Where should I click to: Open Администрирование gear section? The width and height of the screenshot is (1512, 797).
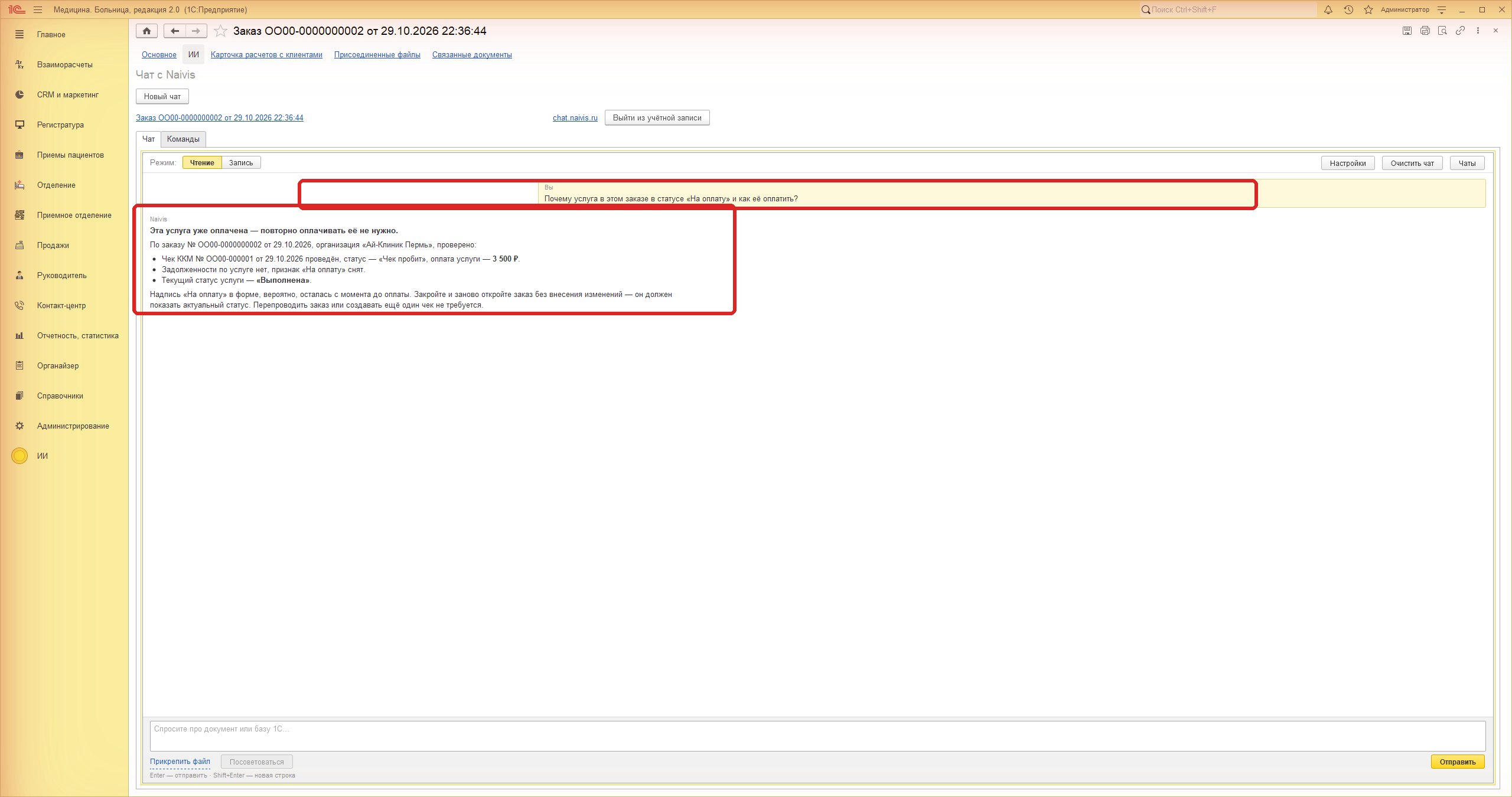pos(64,426)
